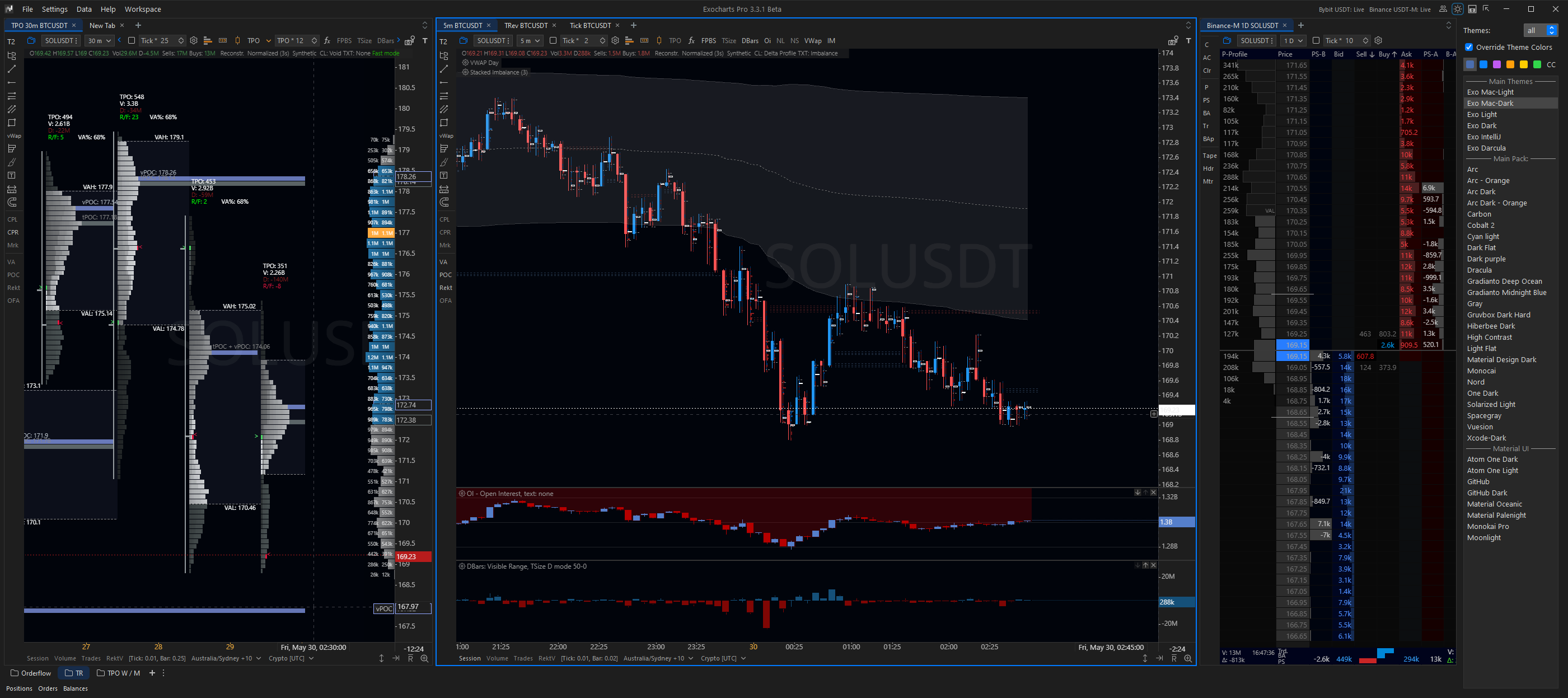Open gear settings in TPO 30m toolbar
Image resolution: width=1568 pixels, height=698 pixels.
point(194,41)
